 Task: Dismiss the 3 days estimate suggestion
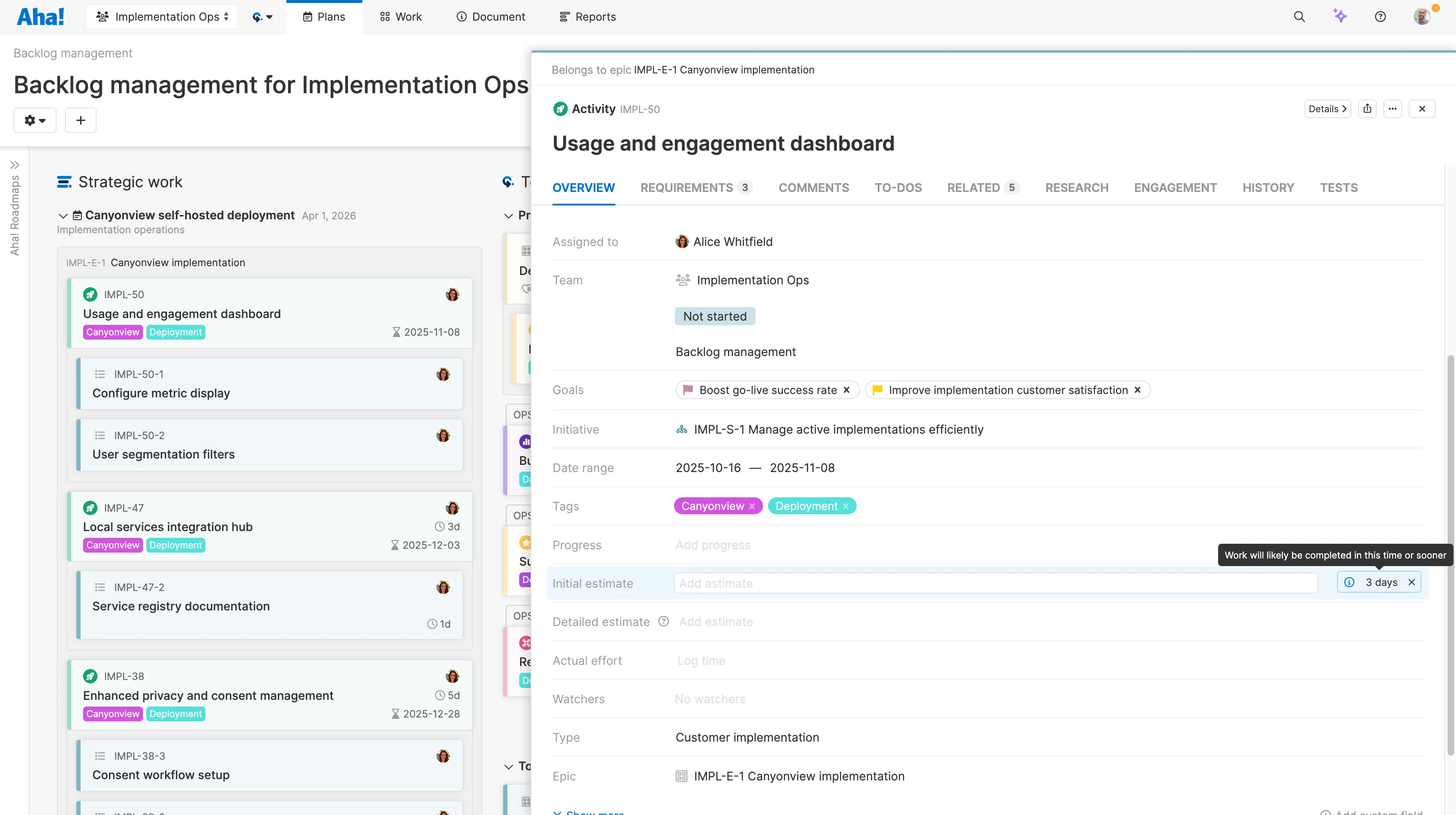(x=1412, y=582)
